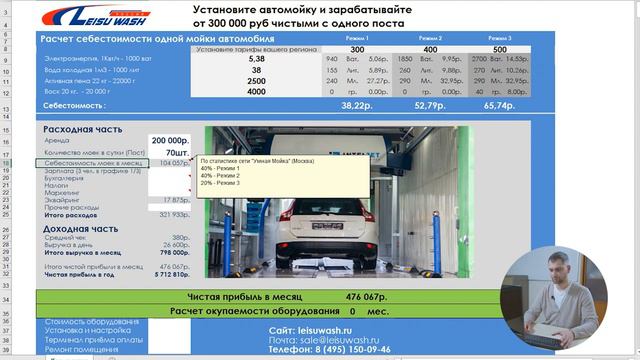640x360 pixels.
Task: Select row 16 via its row header
Action: click(6, 142)
